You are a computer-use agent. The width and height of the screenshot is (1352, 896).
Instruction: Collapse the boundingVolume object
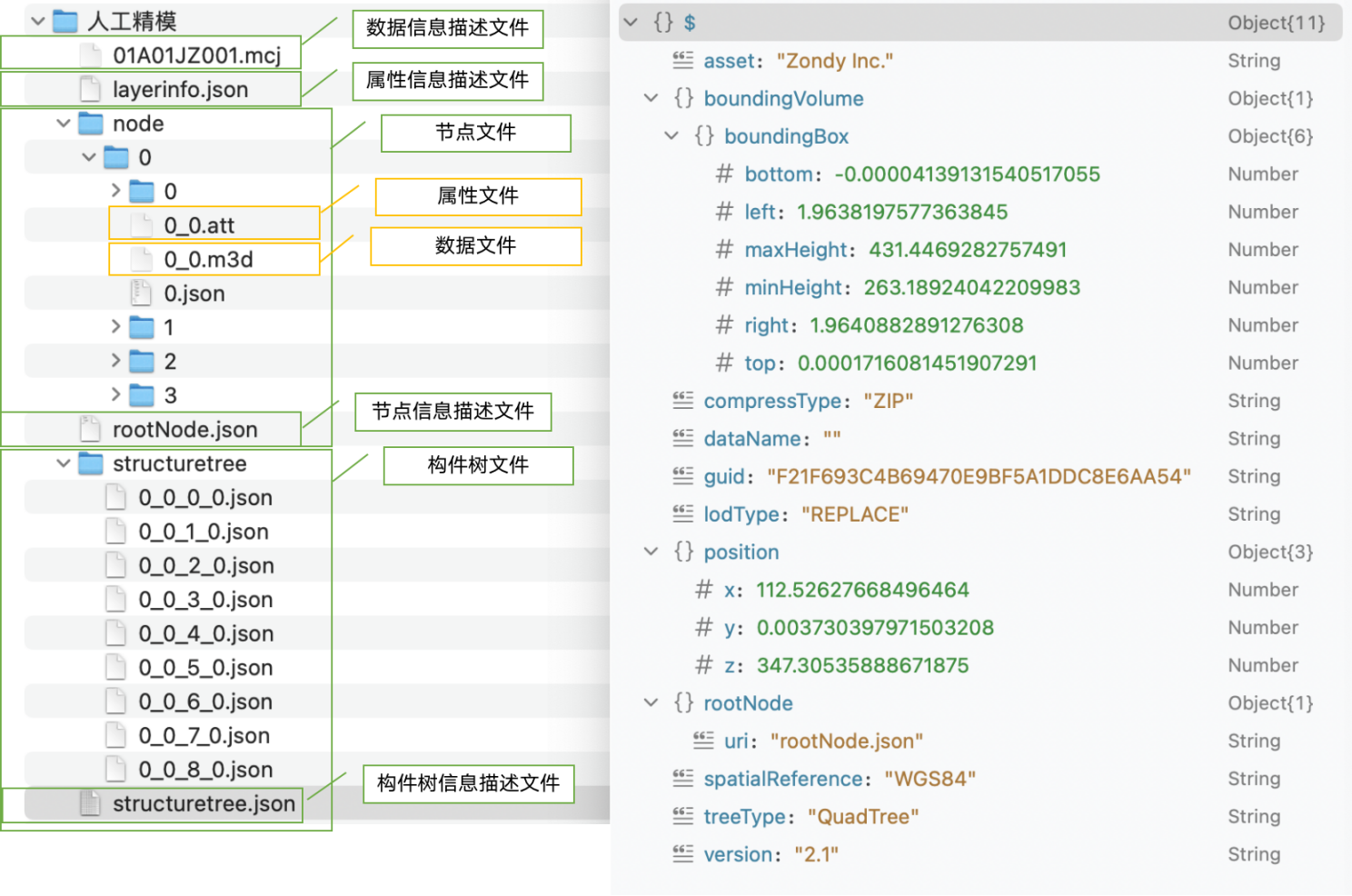coord(651,98)
